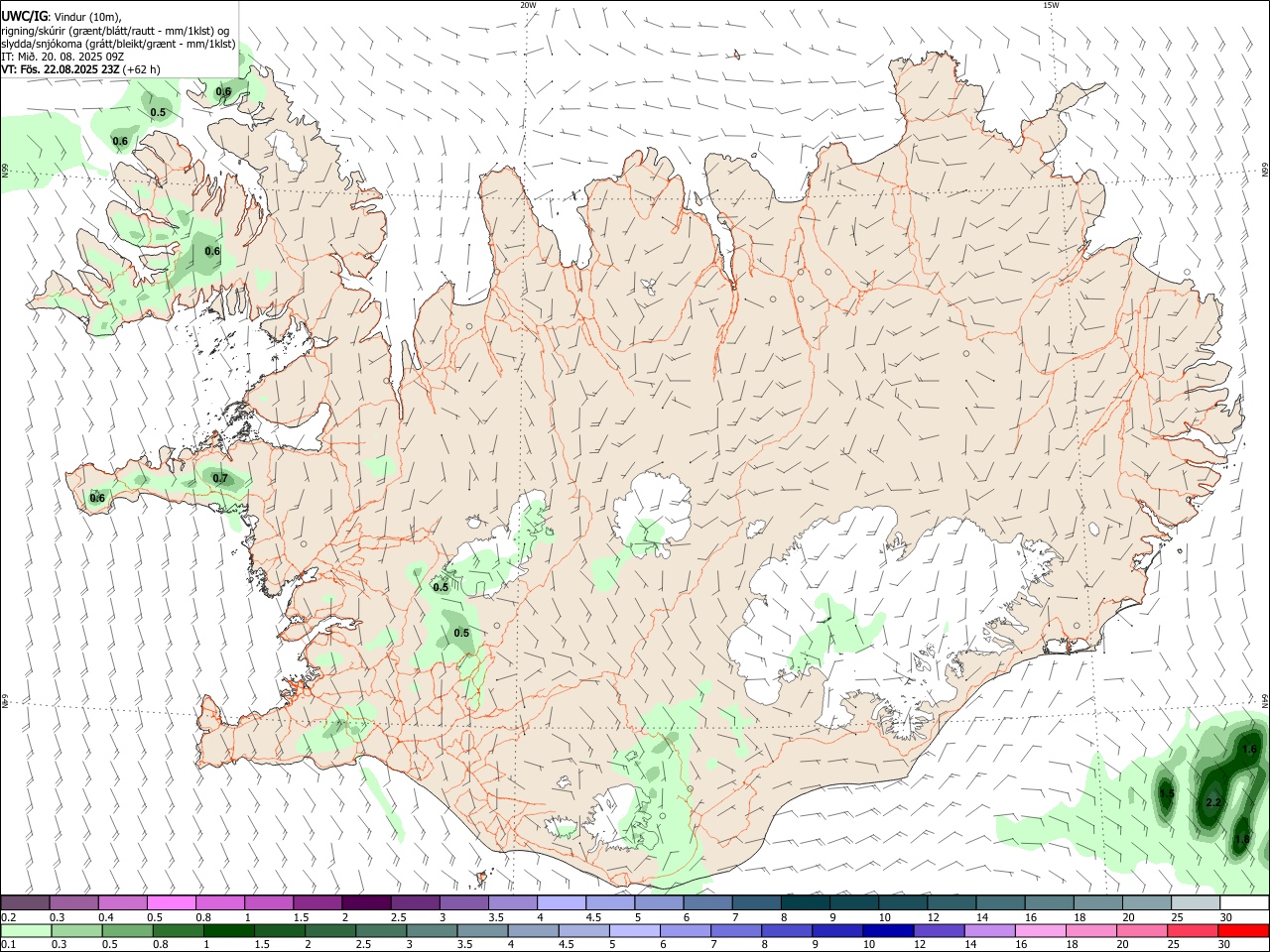Click the '0.2' label in upper scale
1270x952 pixels.
pyautogui.click(x=9, y=917)
